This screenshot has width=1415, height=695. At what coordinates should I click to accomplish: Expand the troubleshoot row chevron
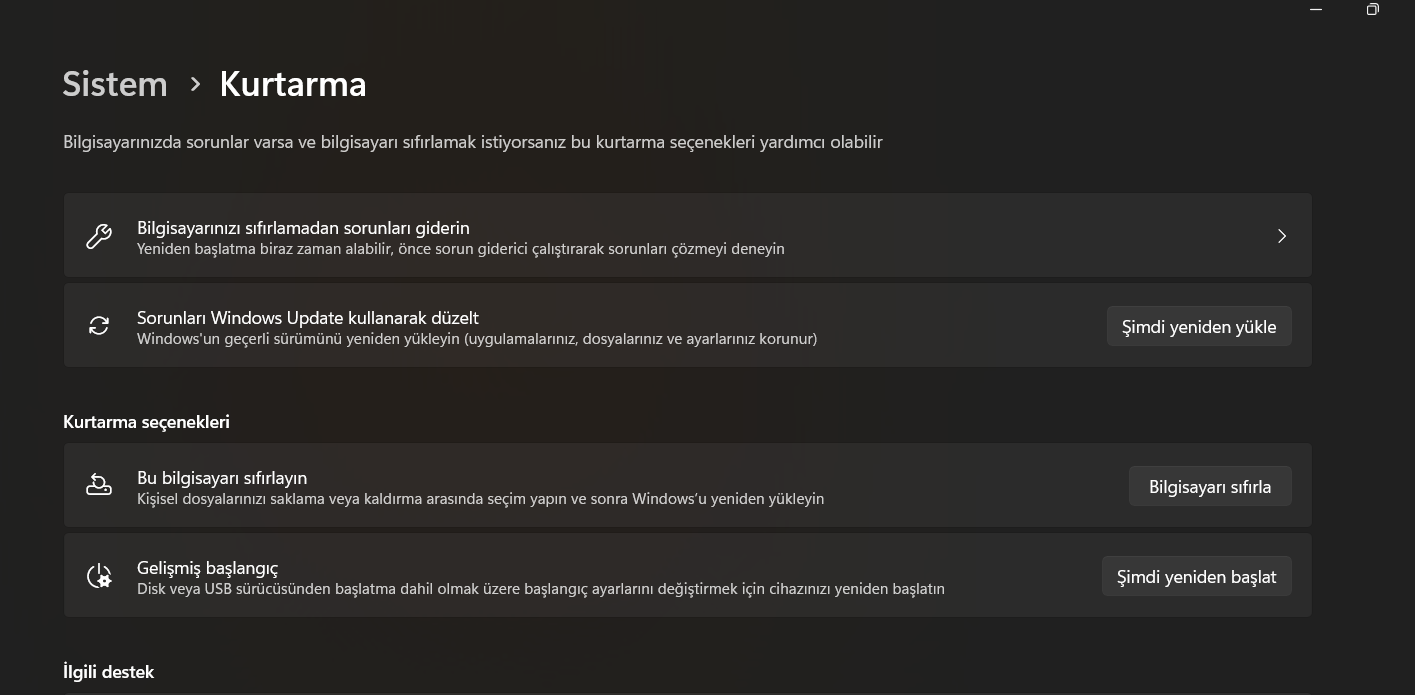point(1281,236)
